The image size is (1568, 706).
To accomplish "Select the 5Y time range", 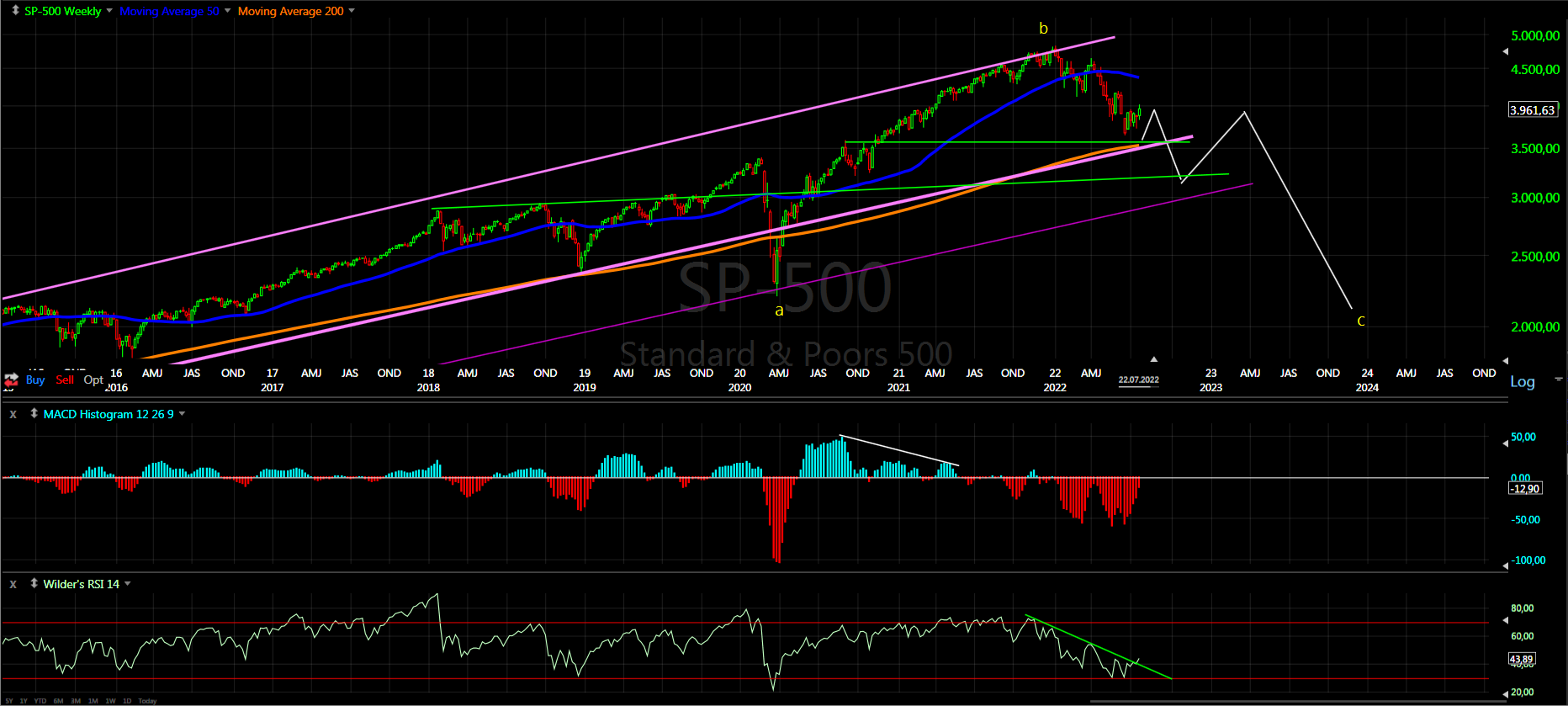I will pos(8,701).
